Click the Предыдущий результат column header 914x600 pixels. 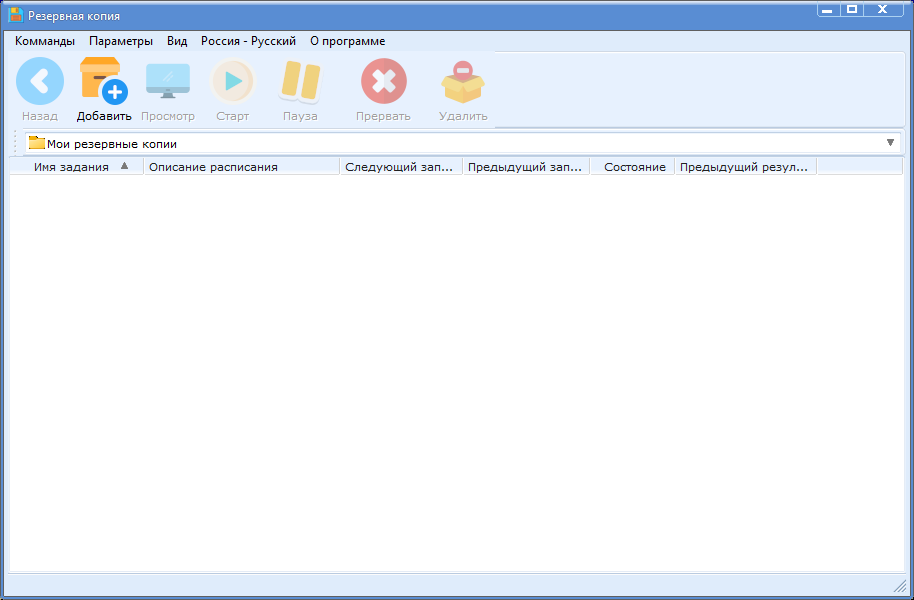tap(745, 167)
